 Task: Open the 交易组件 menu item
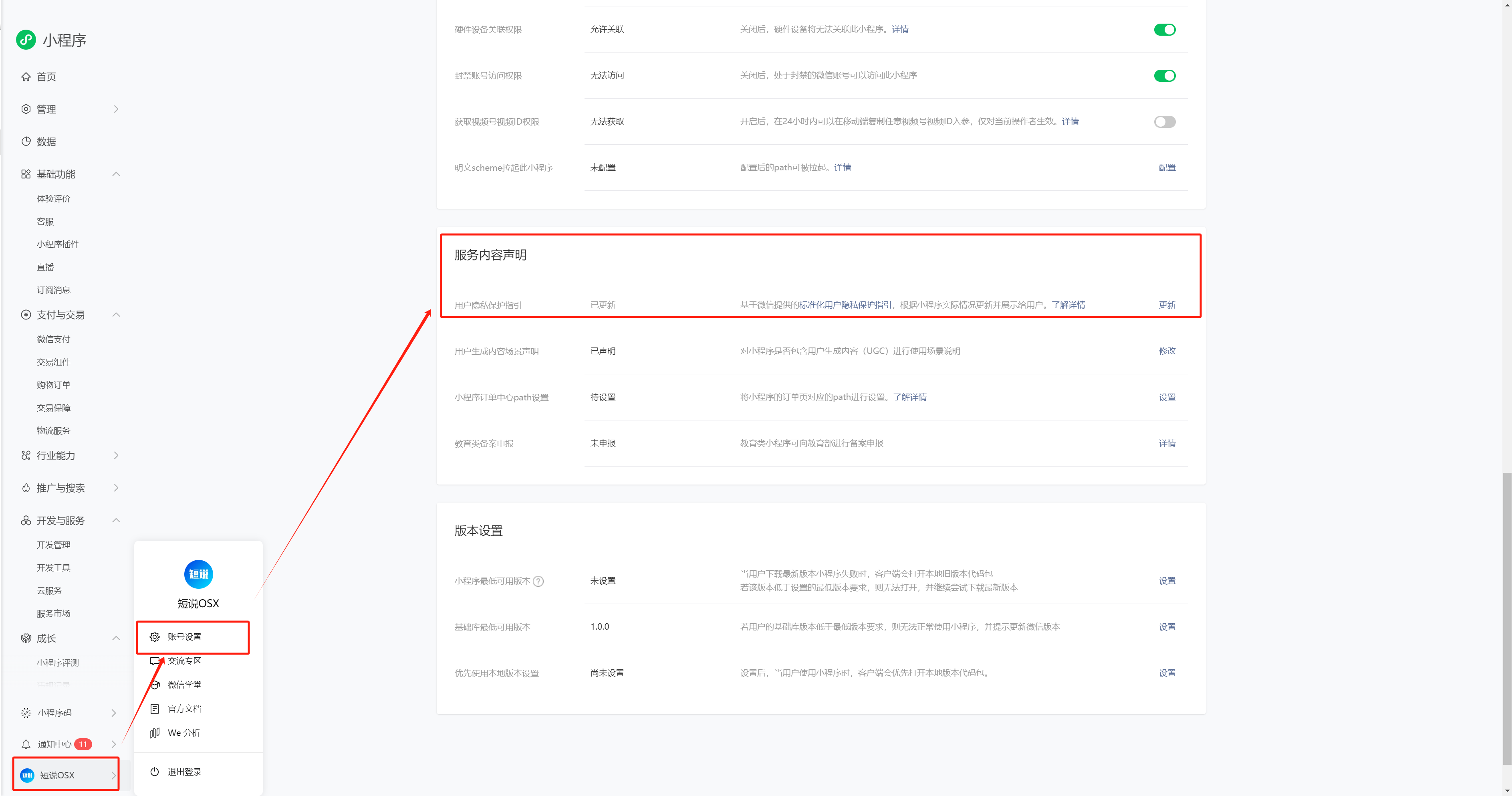[53, 362]
